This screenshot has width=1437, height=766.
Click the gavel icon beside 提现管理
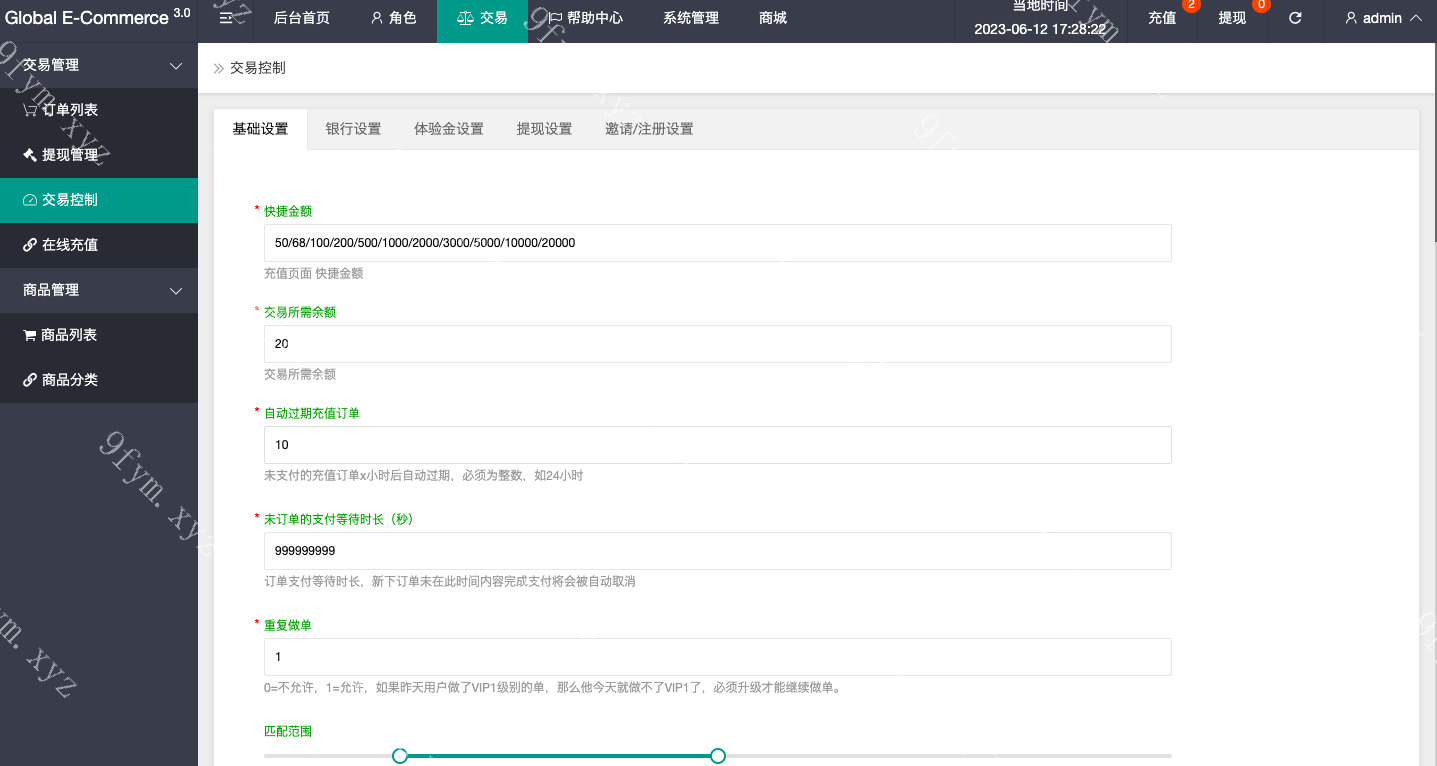30,155
